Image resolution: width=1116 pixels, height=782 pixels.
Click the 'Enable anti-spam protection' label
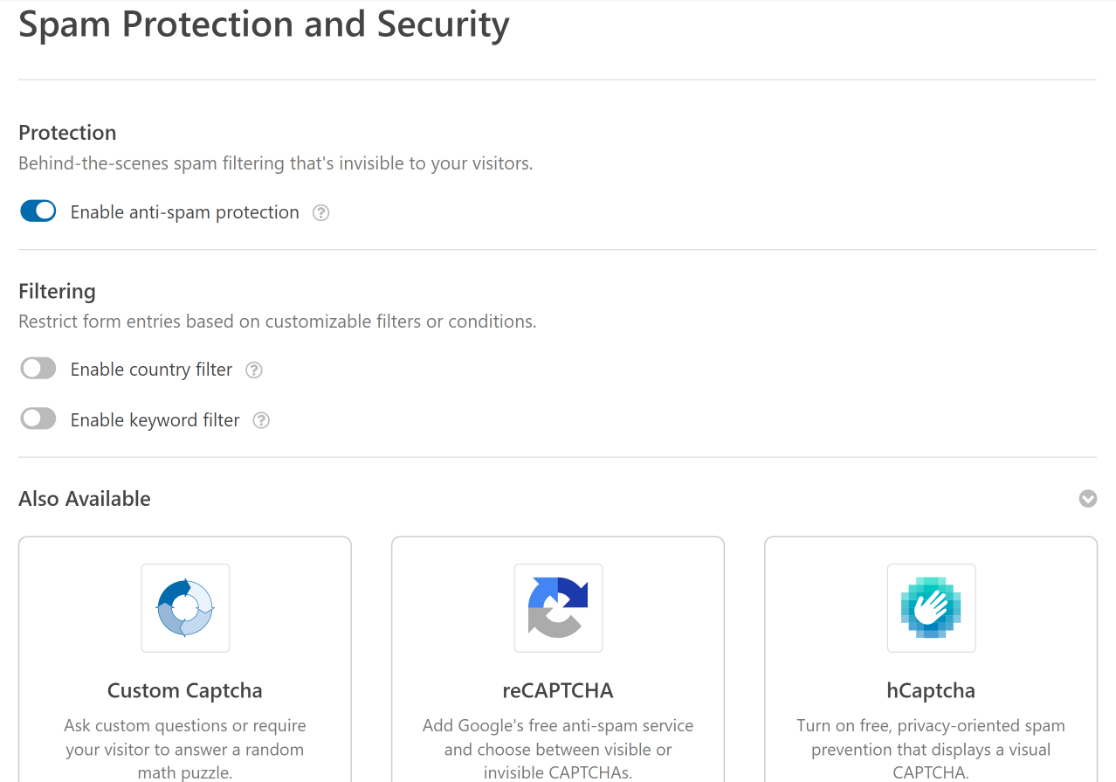tap(184, 212)
